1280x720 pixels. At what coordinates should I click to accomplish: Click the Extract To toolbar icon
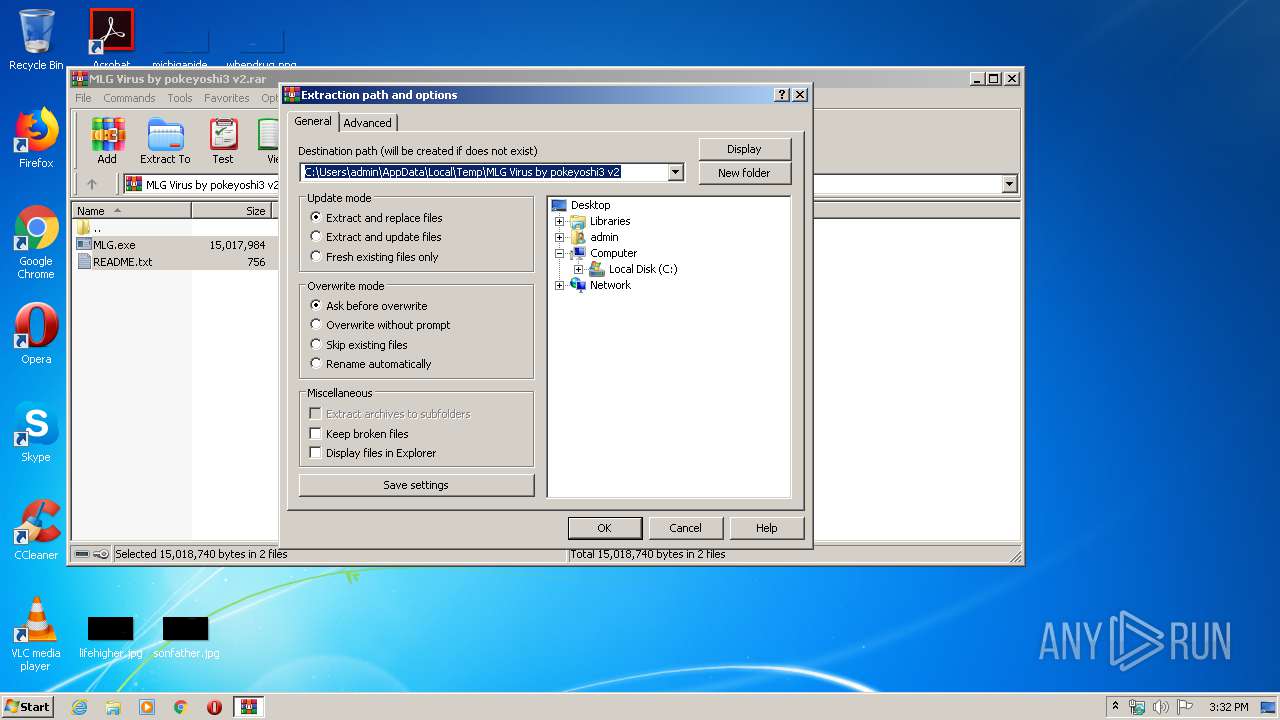pyautogui.click(x=165, y=141)
